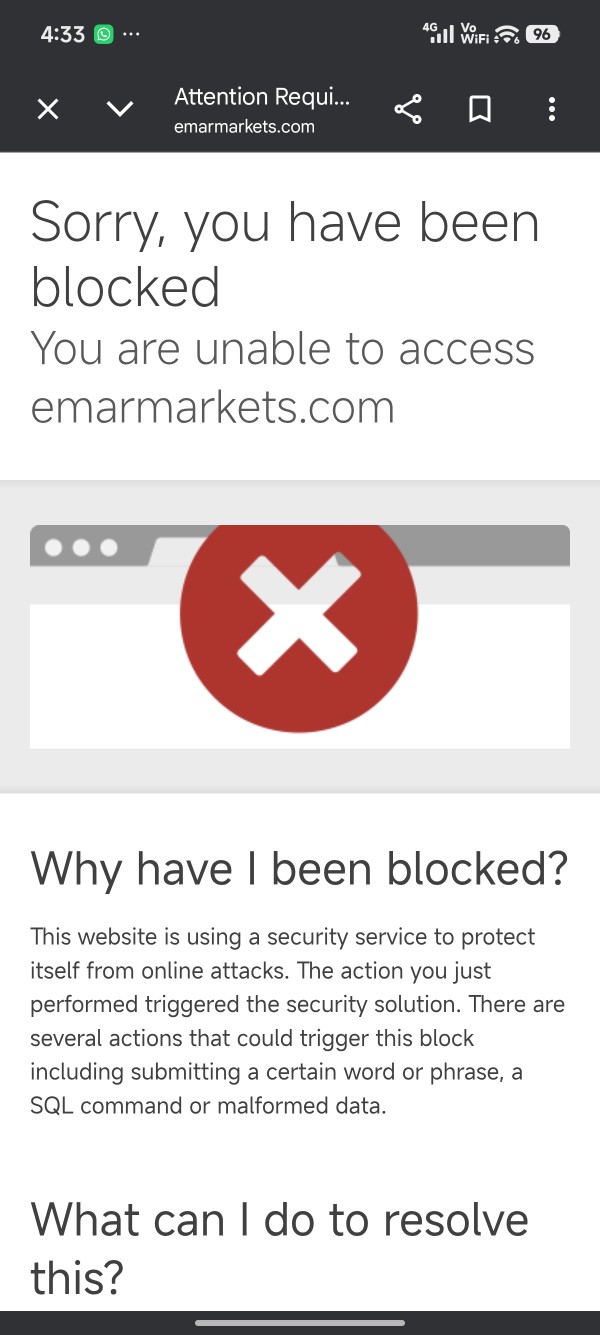Tap the WhatsApp notification icon in status bar
Screen dimensions: 600x1335
tap(103, 34)
